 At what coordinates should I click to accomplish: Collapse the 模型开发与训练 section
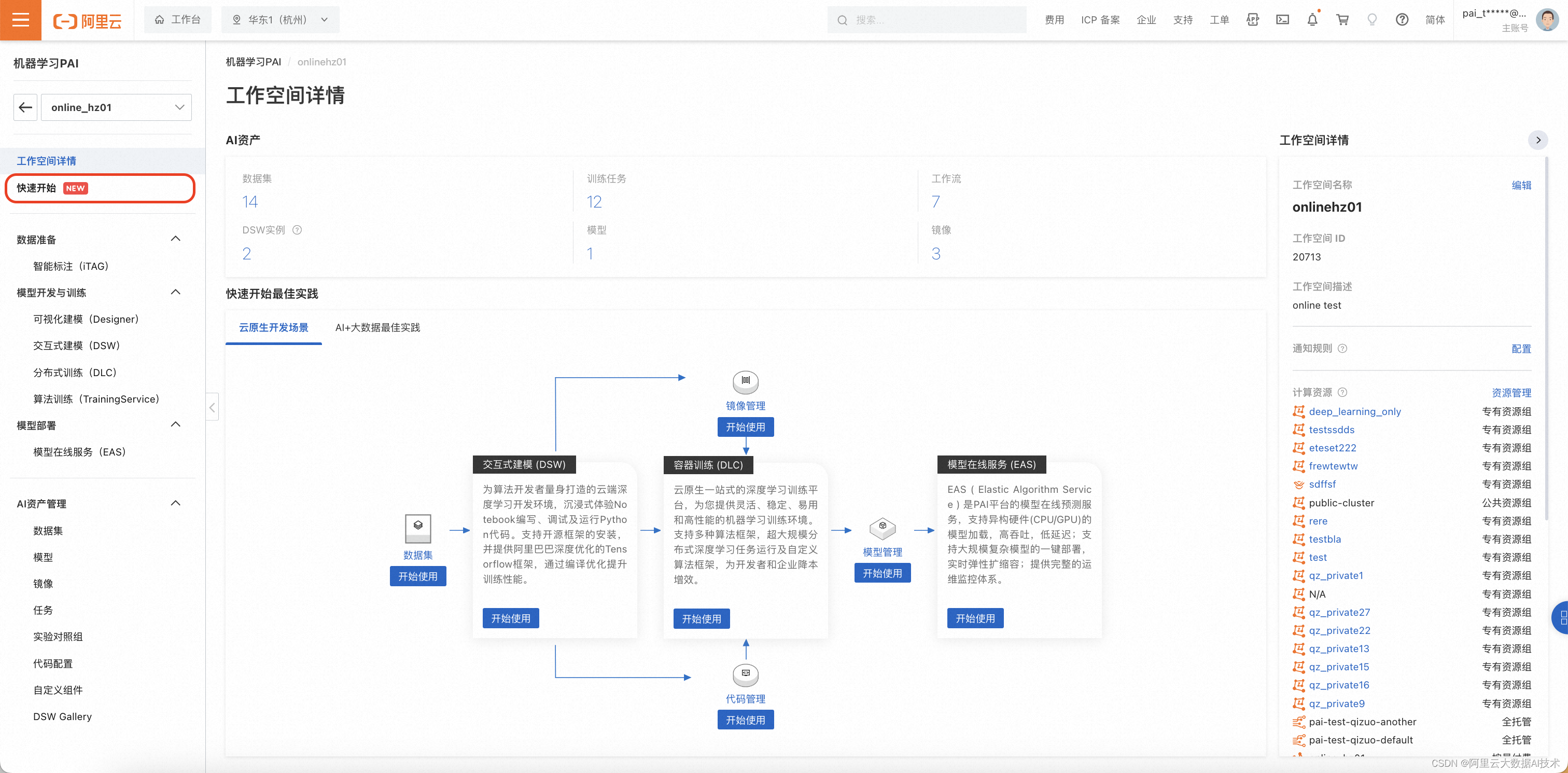coord(177,292)
